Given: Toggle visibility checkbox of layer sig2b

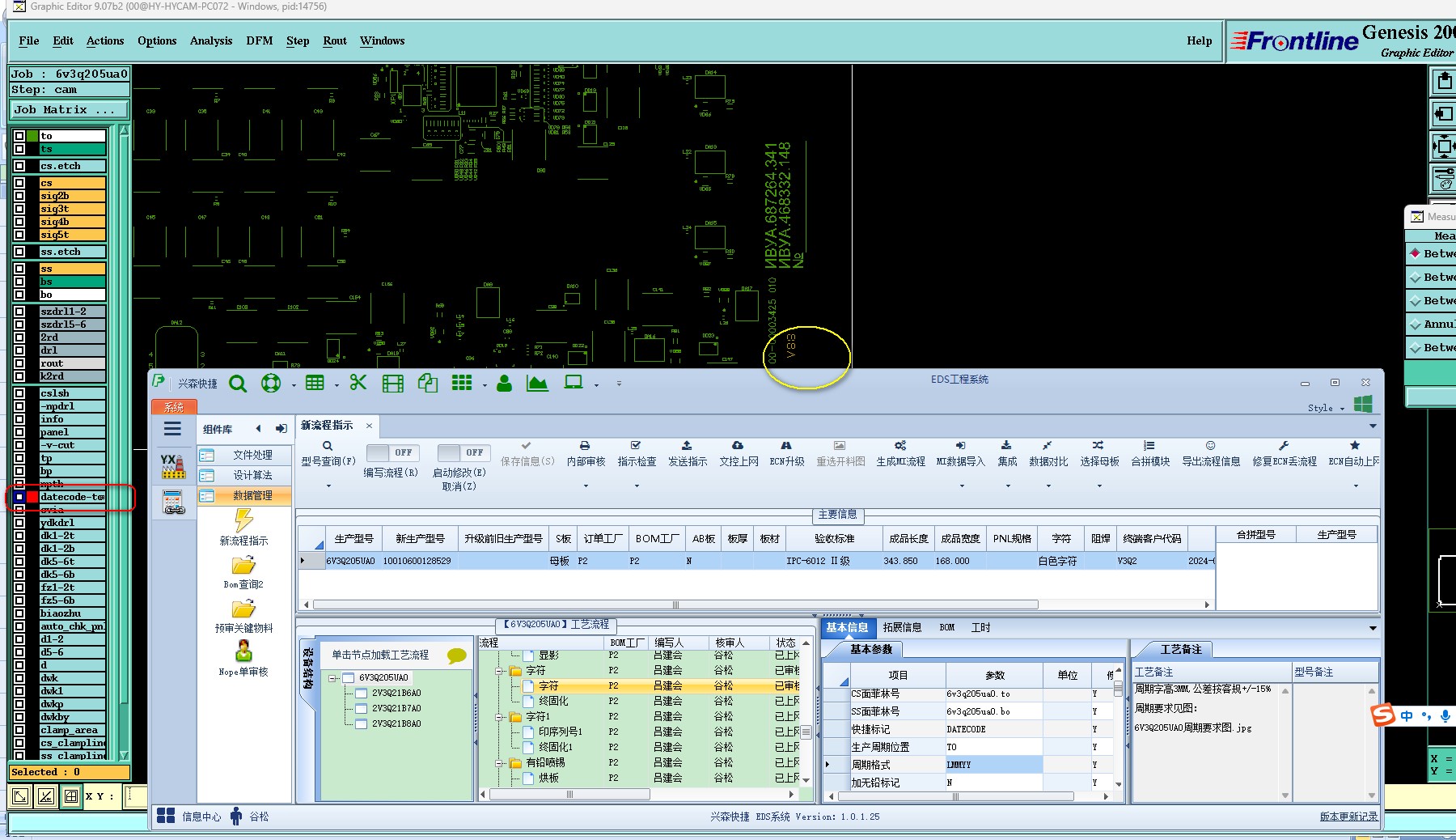Looking at the screenshot, I should 19,196.
